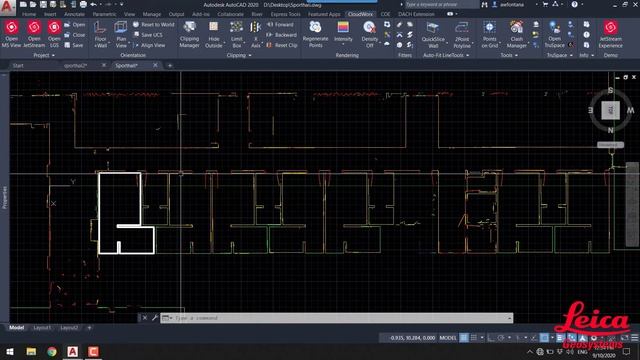This screenshot has height=360, width=640.
Task: Click the Density Off tool
Action: tap(369, 34)
